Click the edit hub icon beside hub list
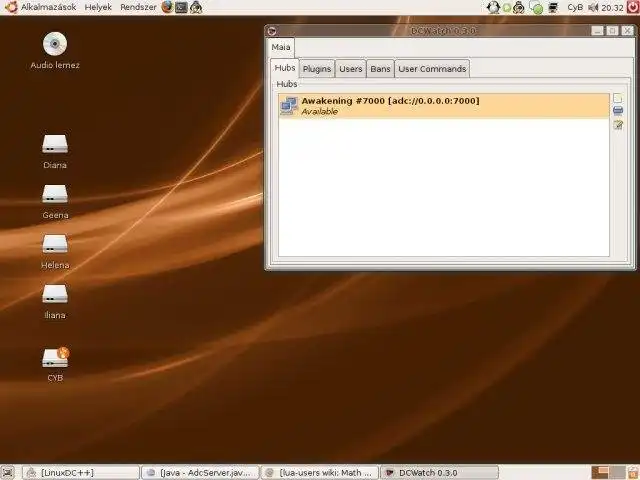The height and width of the screenshot is (480, 640). point(618,125)
